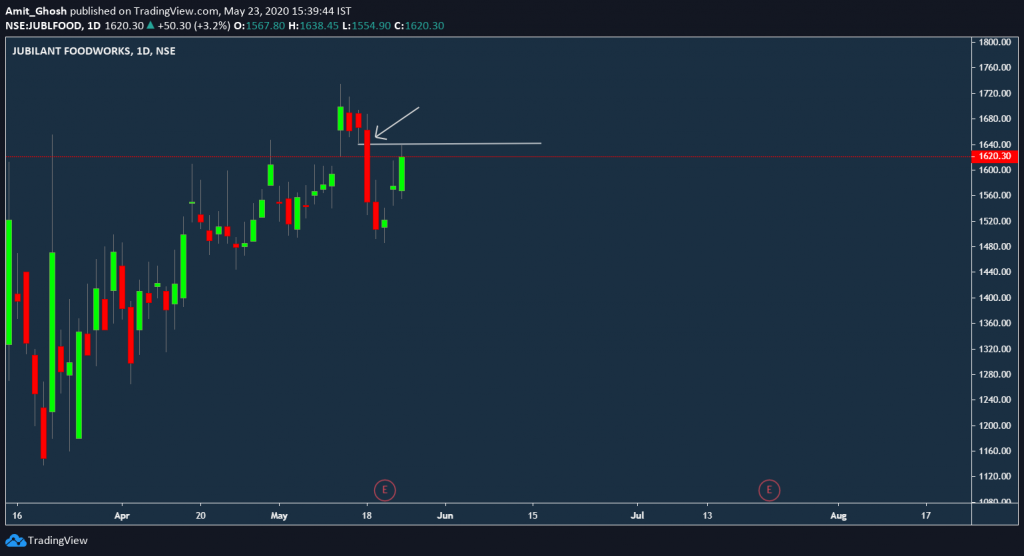Click the 1320.00 price axis label
This screenshot has height=556, width=1024.
click(x=995, y=349)
